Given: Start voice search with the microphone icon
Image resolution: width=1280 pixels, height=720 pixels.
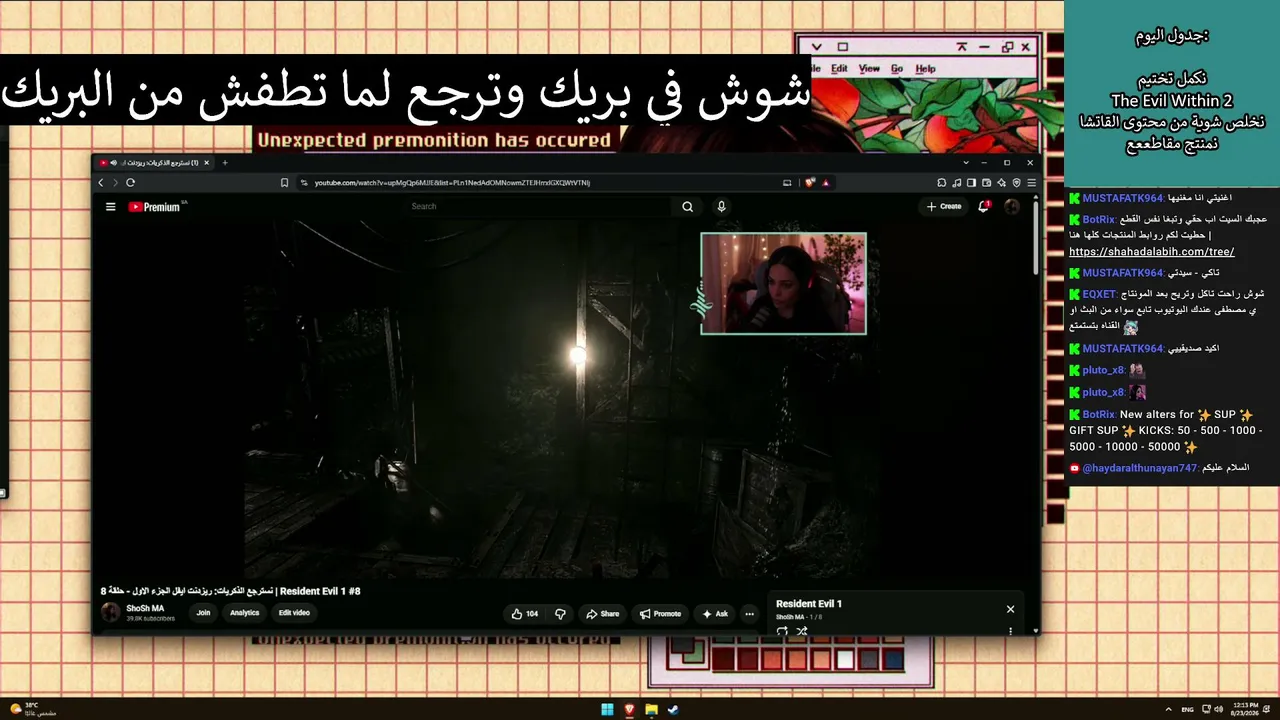Looking at the screenshot, I should (721, 207).
